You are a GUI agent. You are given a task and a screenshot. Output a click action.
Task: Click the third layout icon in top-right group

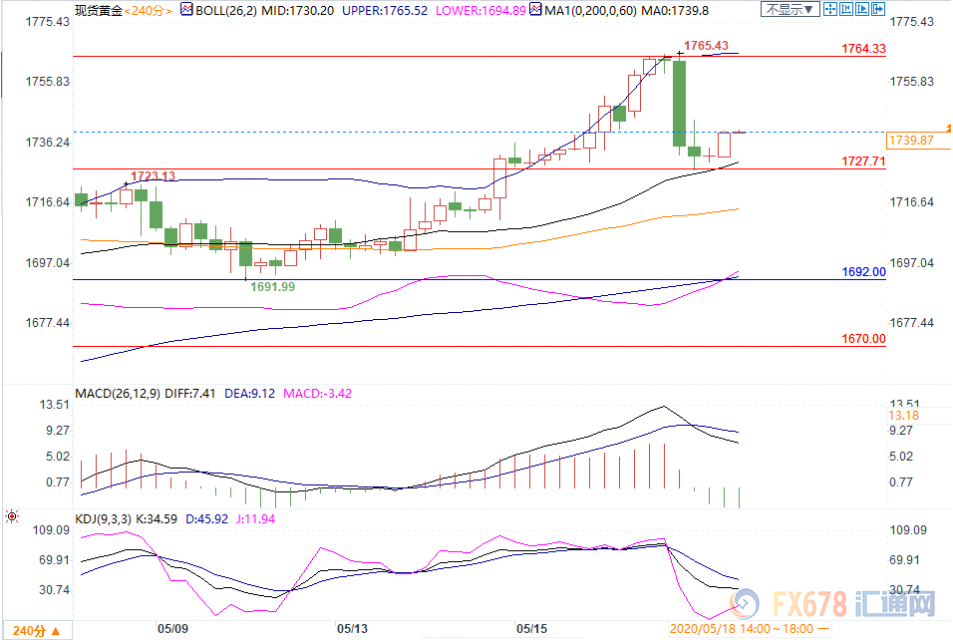pyautogui.click(x=865, y=9)
